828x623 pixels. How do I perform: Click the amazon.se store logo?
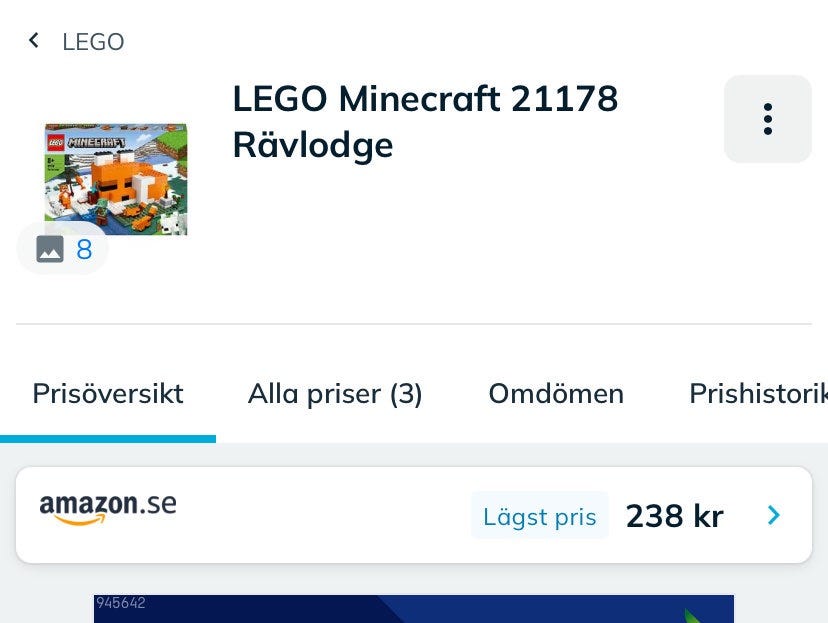[x=108, y=507]
